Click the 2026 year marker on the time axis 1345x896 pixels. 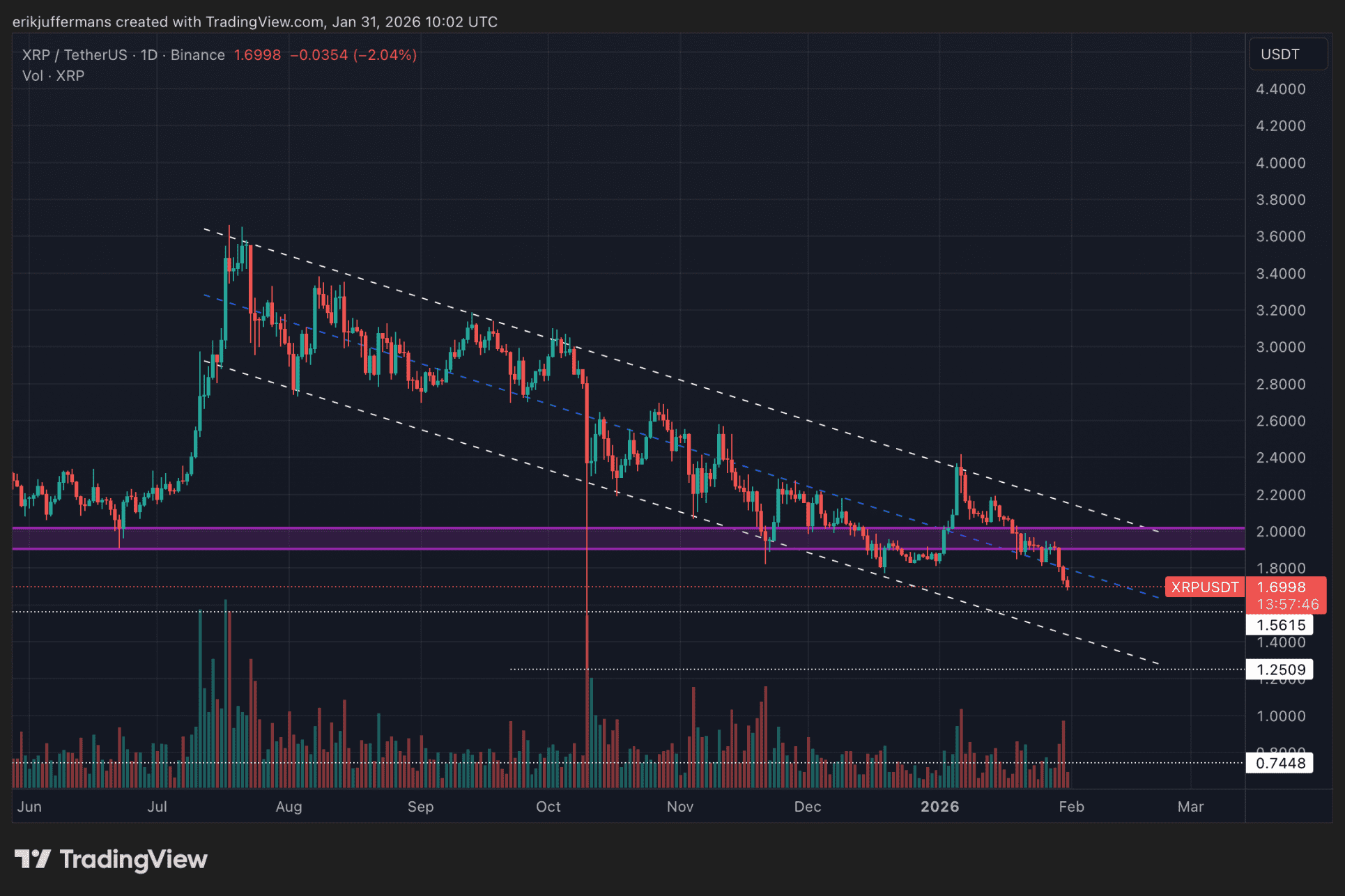tap(939, 806)
